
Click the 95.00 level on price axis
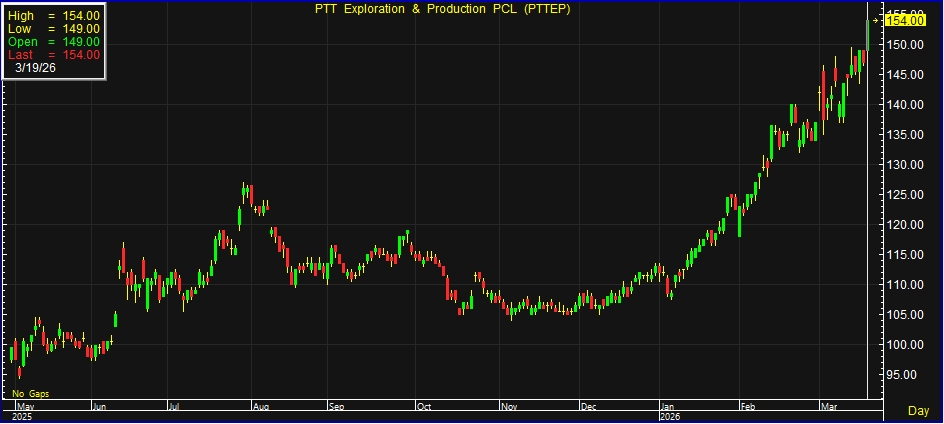pyautogui.click(x=904, y=375)
